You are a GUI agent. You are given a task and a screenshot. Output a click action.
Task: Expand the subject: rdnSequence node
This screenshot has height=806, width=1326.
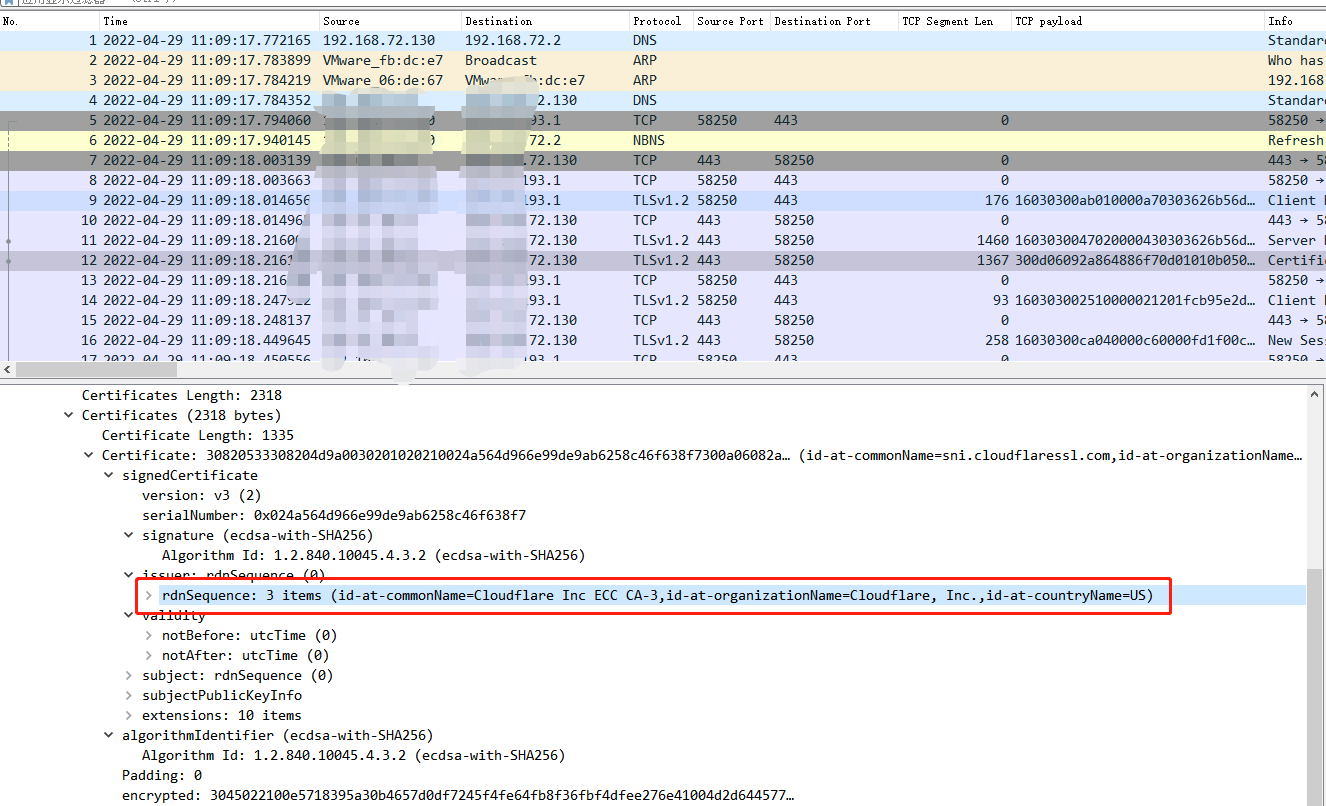[129, 676]
